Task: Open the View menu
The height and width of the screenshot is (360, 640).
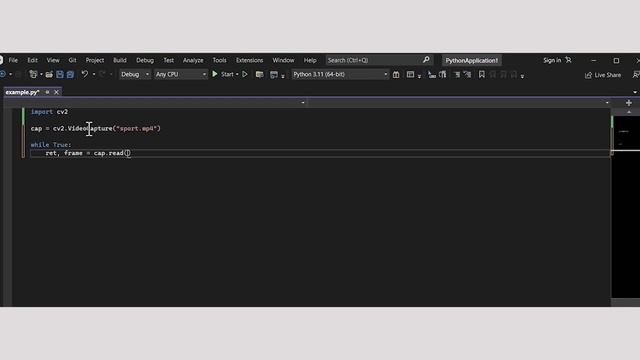Action: click(x=53, y=60)
